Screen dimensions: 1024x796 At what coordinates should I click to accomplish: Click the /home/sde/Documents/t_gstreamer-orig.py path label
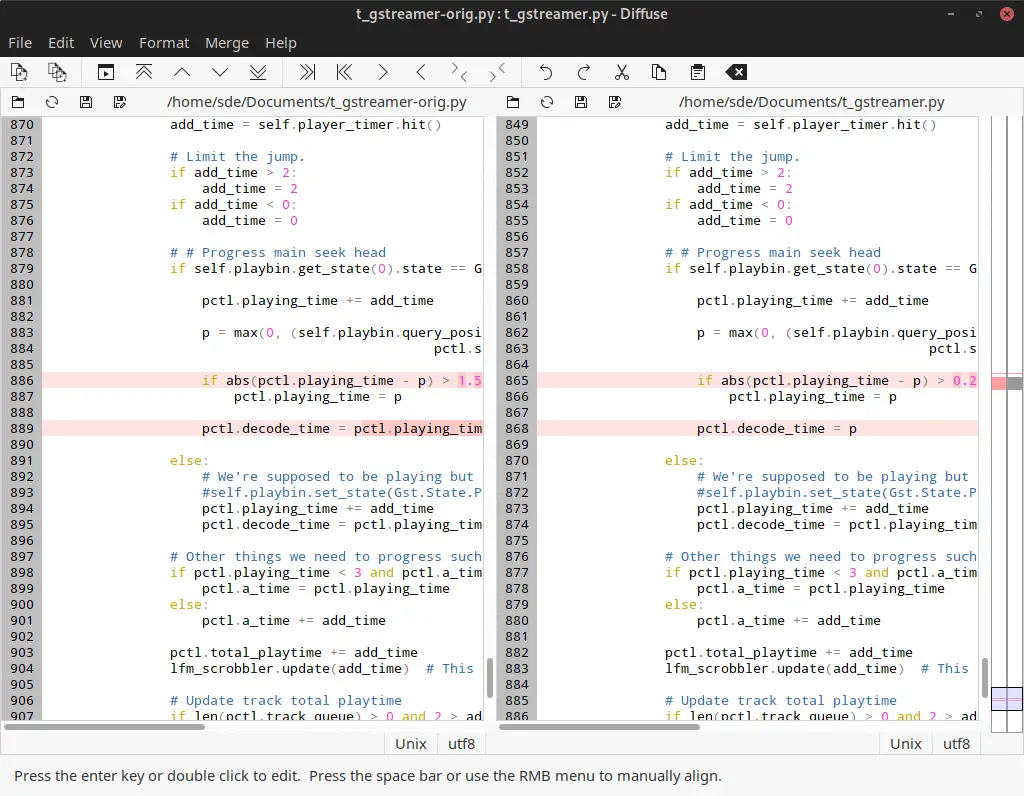pos(317,102)
